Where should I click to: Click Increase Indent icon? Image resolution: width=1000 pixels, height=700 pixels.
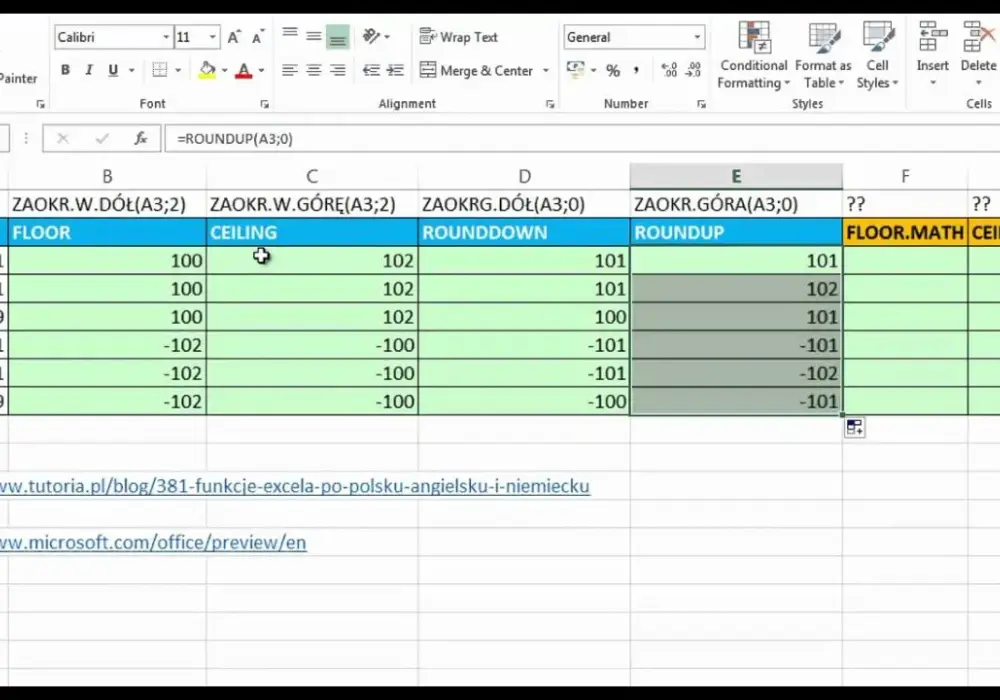click(395, 70)
